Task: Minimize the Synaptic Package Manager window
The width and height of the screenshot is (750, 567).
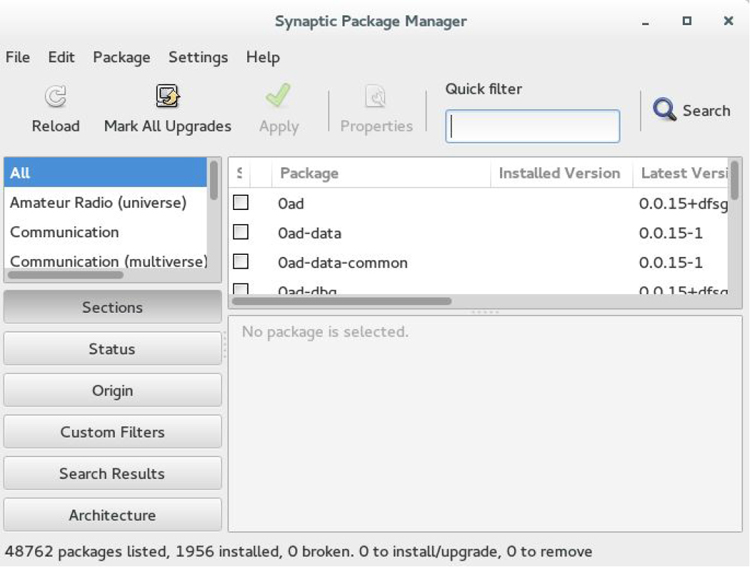Action: click(646, 21)
